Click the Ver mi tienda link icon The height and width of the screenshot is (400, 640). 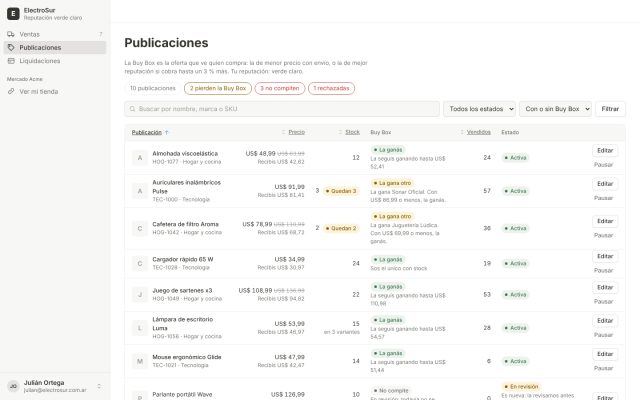point(11,91)
